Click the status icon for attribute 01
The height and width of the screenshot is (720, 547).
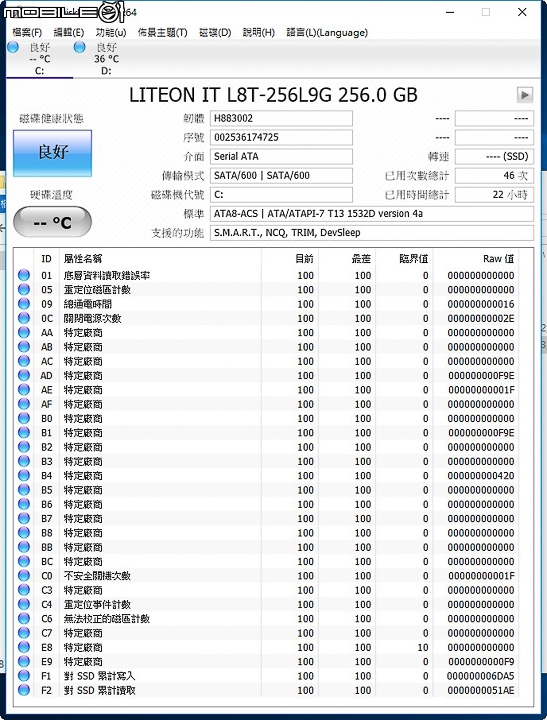coord(24,275)
